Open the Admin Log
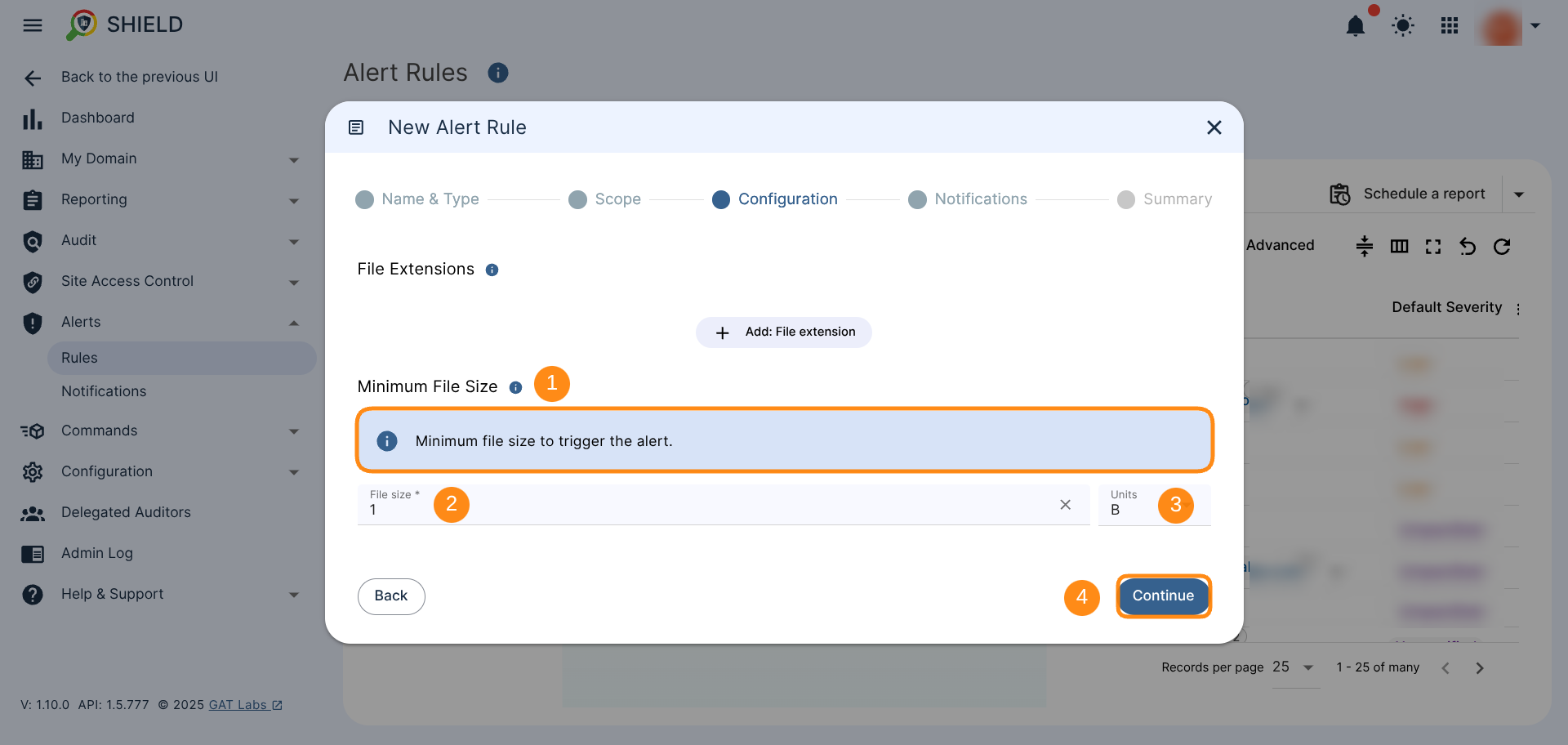1568x745 pixels. coord(97,553)
